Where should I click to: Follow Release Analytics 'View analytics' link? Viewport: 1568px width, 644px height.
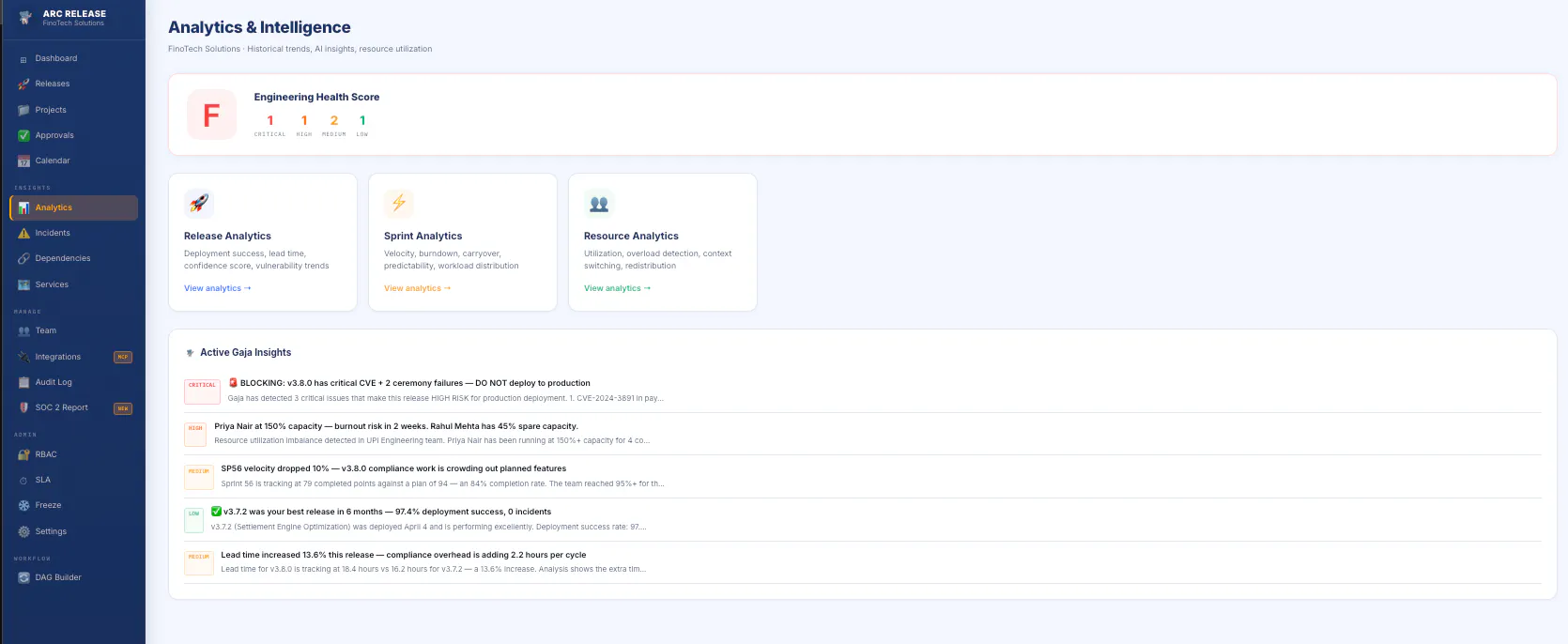point(218,288)
